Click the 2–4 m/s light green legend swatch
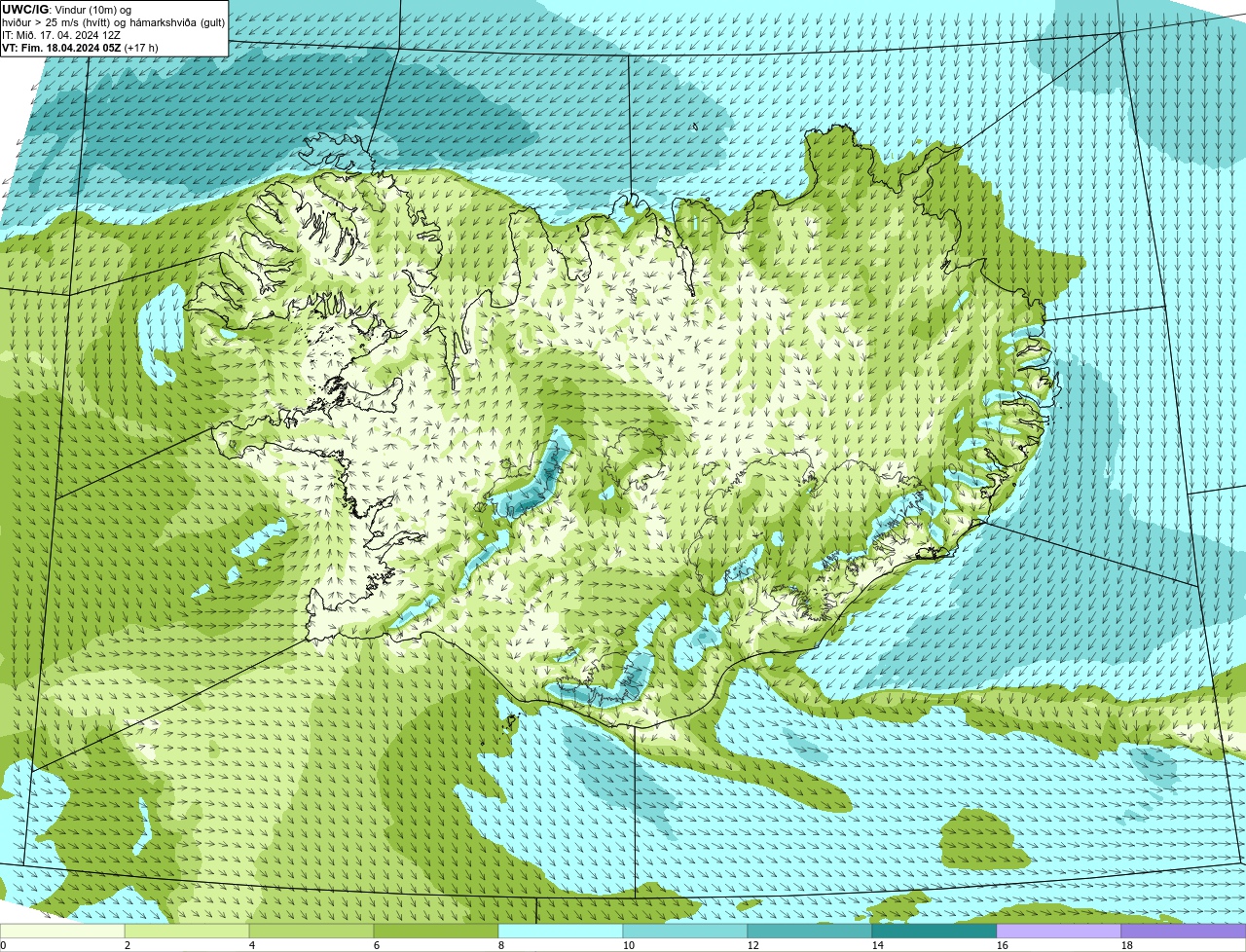The image size is (1246, 952). click(x=187, y=931)
